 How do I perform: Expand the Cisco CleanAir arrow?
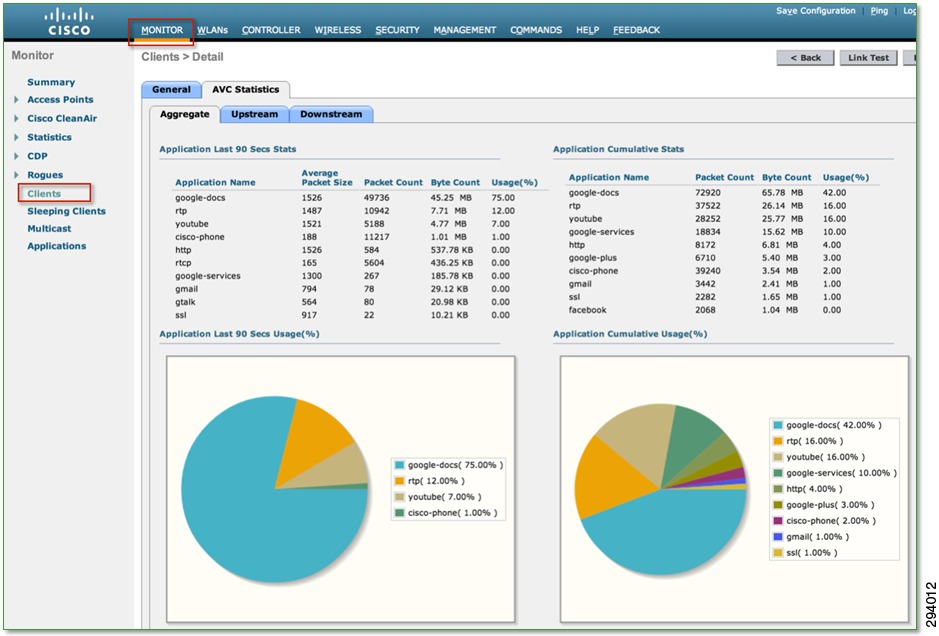tap(16, 119)
